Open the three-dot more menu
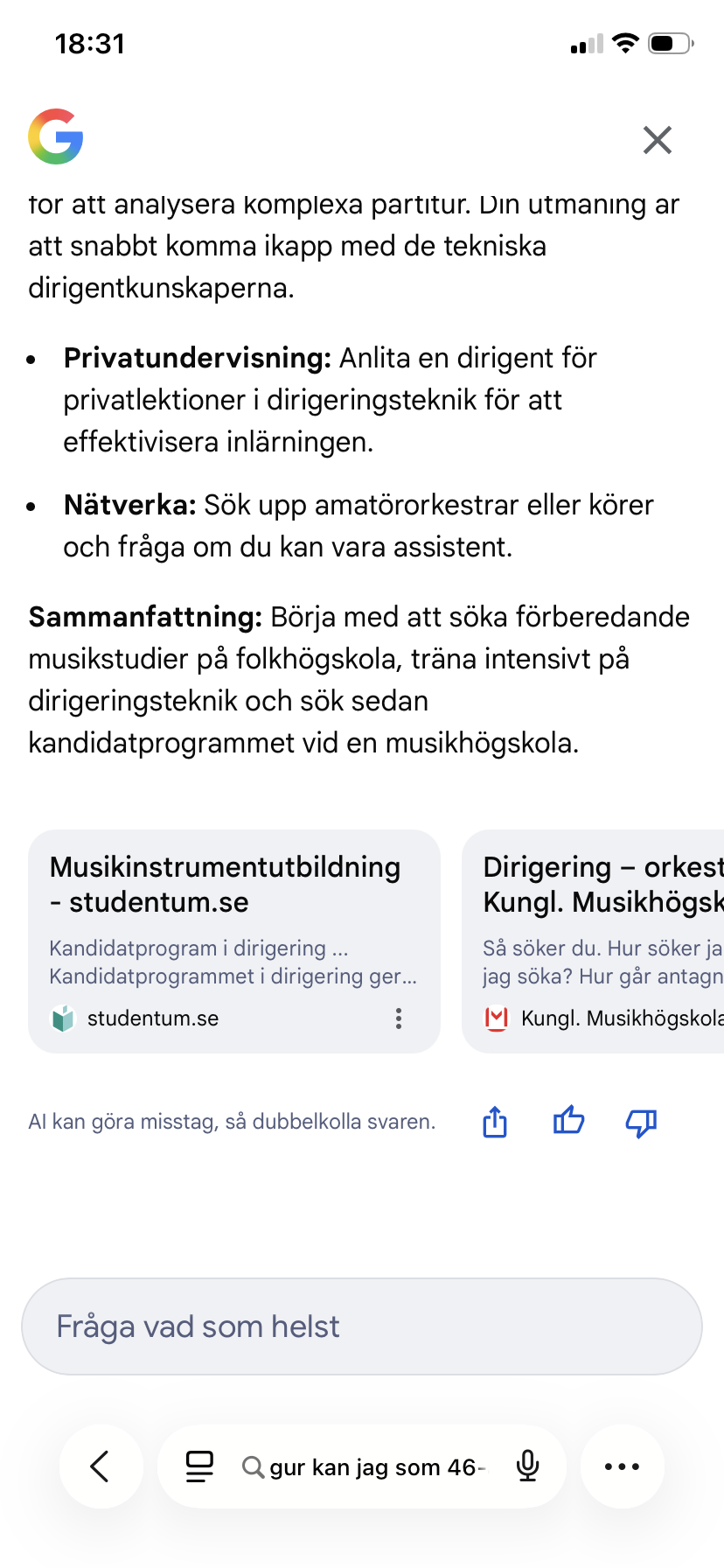The image size is (724, 1568). pos(622,1466)
